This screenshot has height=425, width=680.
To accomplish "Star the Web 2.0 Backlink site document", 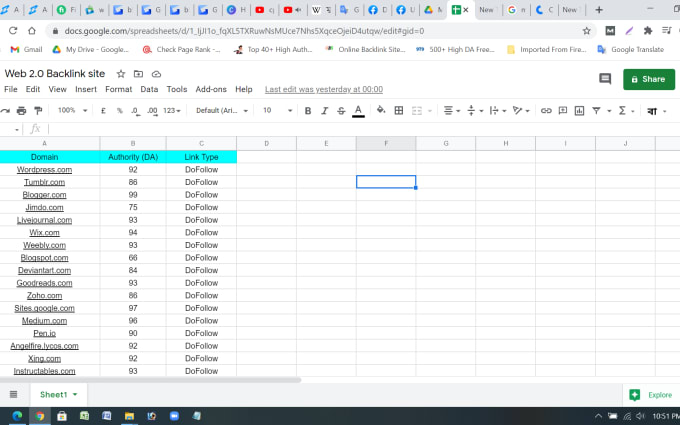I will coord(121,74).
